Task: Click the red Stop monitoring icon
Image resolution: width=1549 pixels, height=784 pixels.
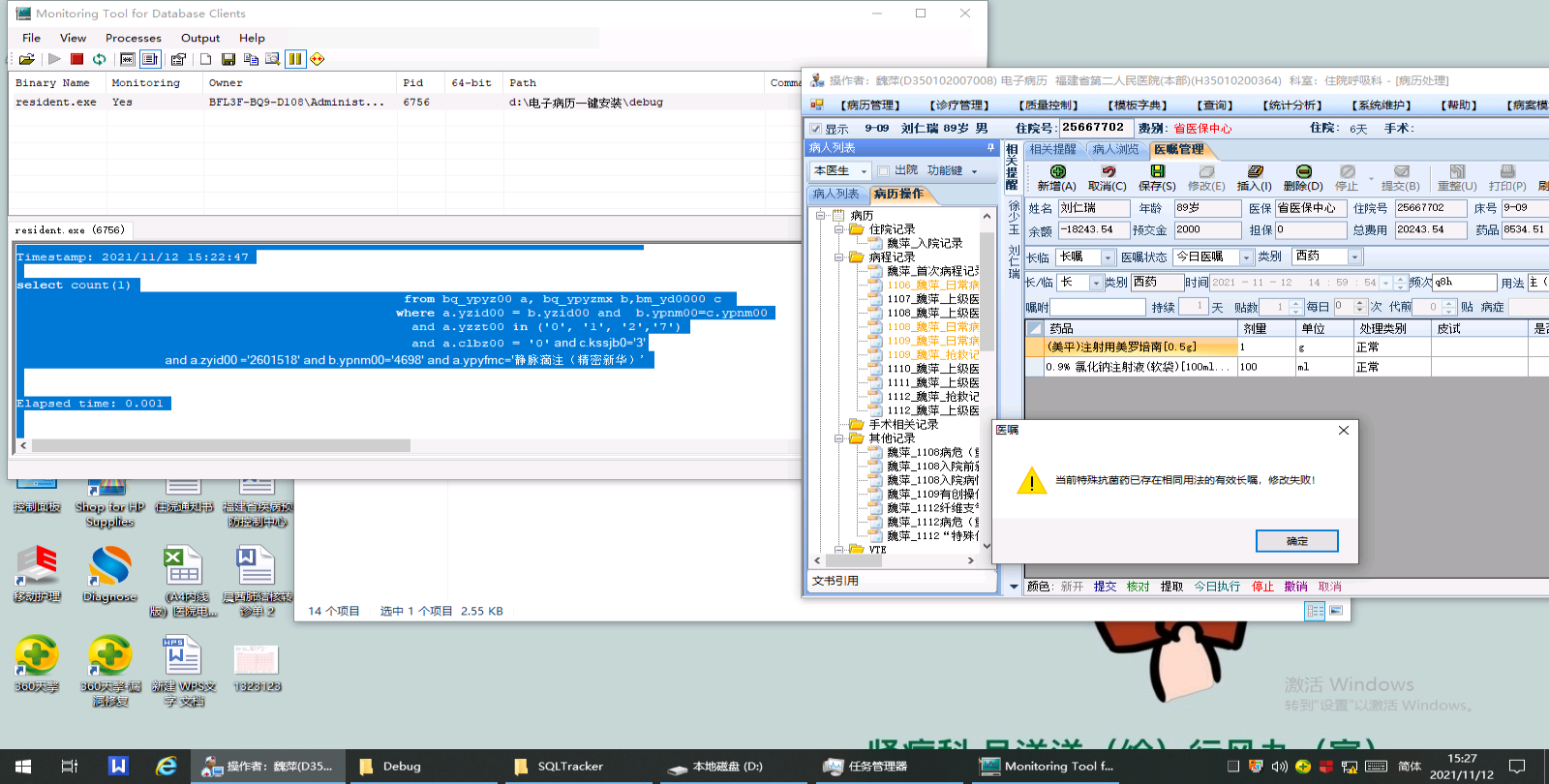Action: (x=77, y=59)
